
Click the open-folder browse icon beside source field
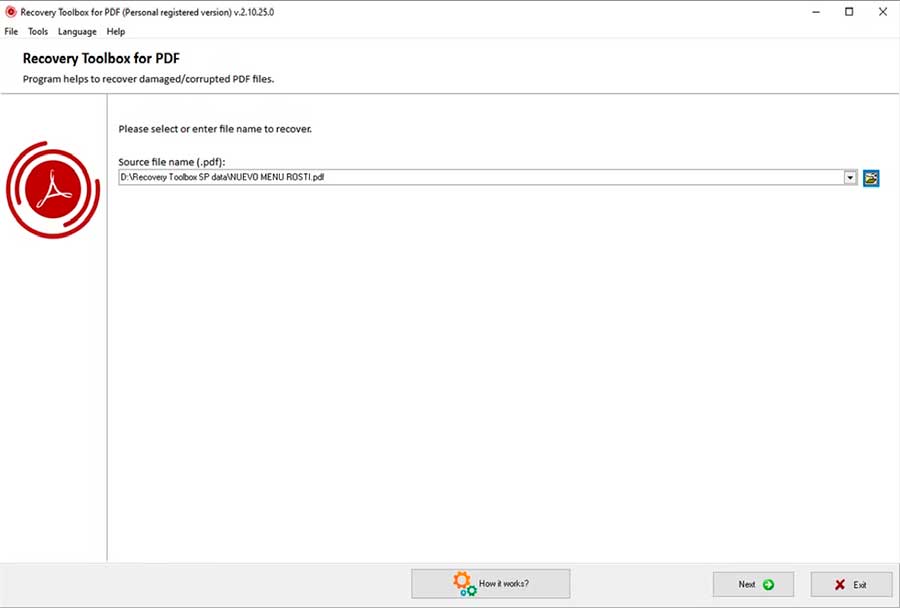pos(871,178)
